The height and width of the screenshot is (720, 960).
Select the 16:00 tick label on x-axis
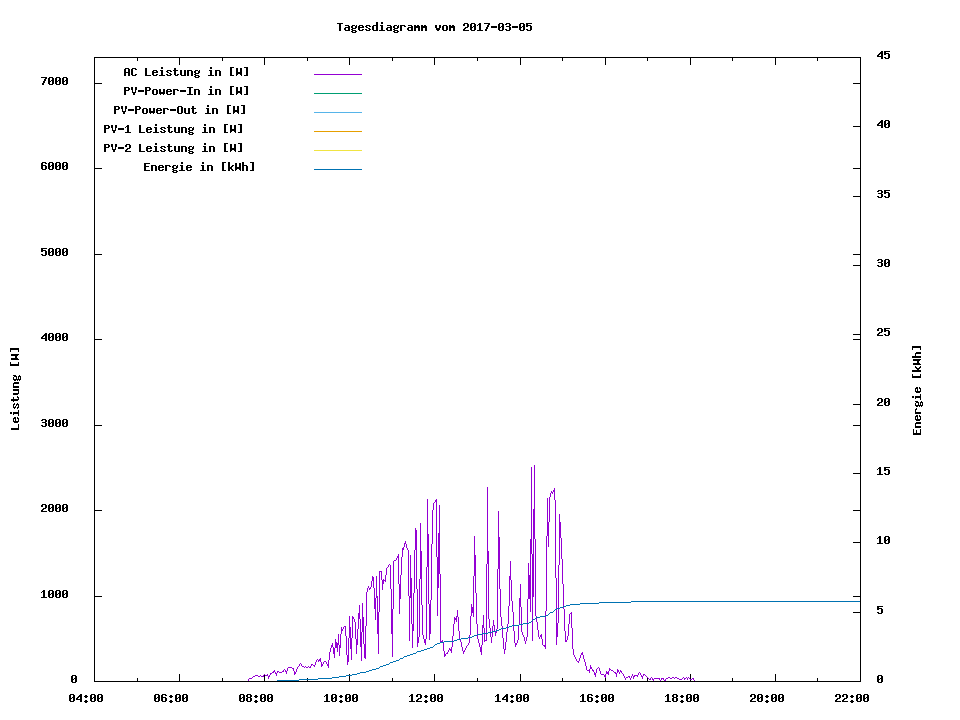tap(596, 699)
